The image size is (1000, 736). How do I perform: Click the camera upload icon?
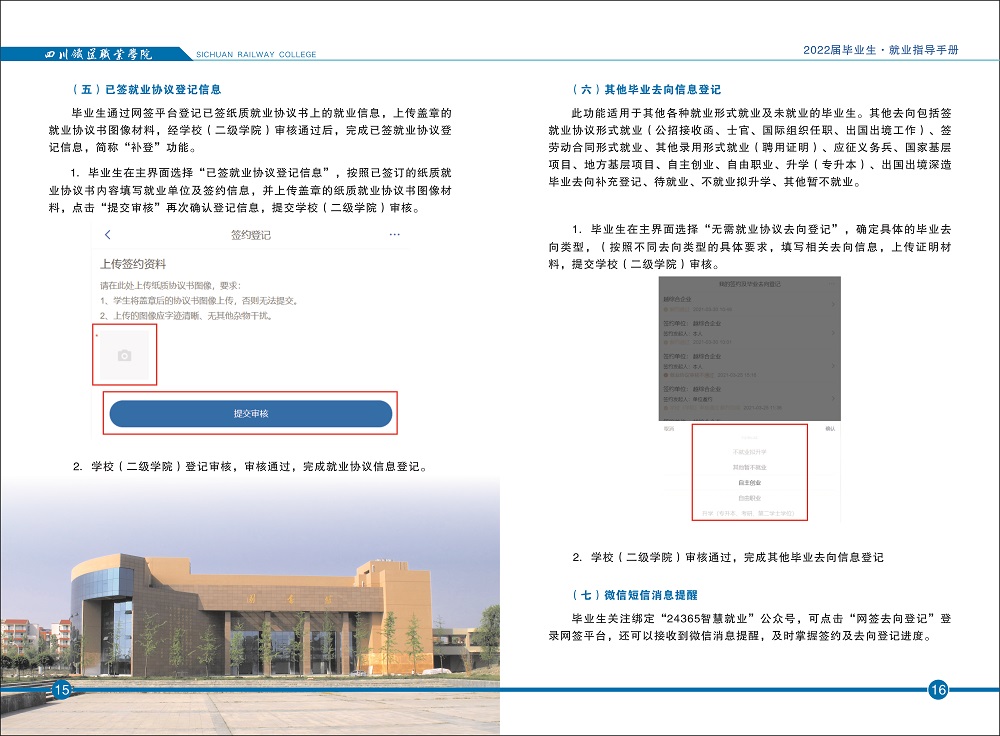[124, 355]
